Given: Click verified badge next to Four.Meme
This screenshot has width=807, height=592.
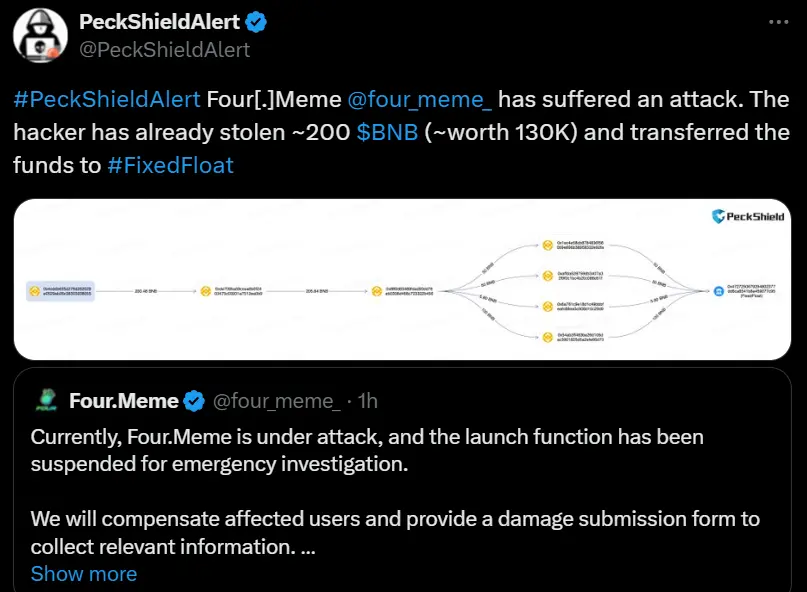Looking at the screenshot, I should point(195,401).
